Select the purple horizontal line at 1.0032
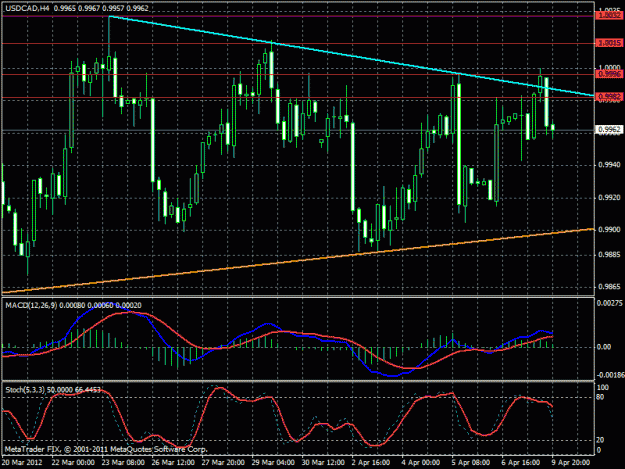Image resolution: width=625 pixels, height=469 pixels. [x=298, y=16]
